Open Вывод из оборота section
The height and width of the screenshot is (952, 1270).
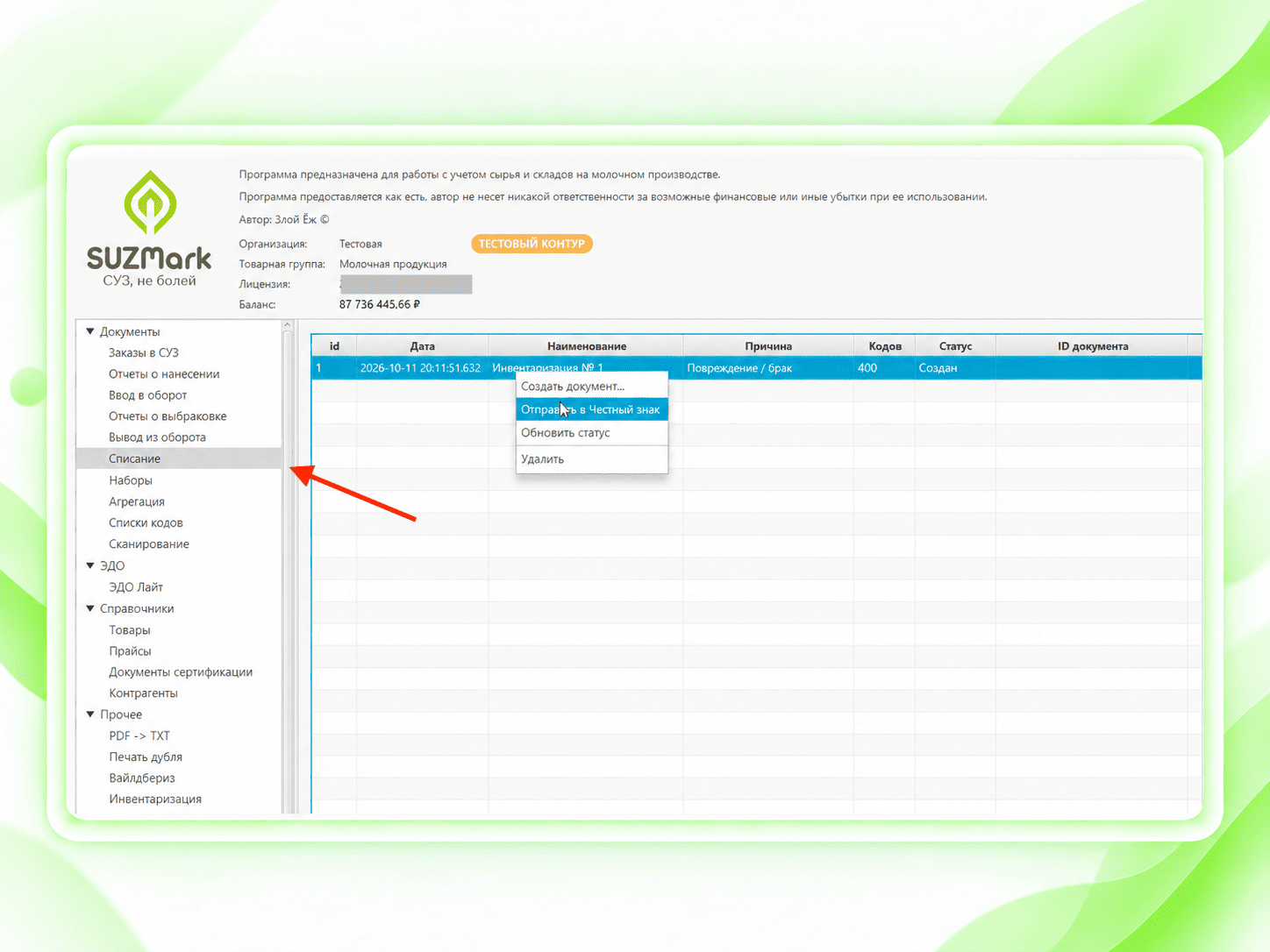[157, 437]
